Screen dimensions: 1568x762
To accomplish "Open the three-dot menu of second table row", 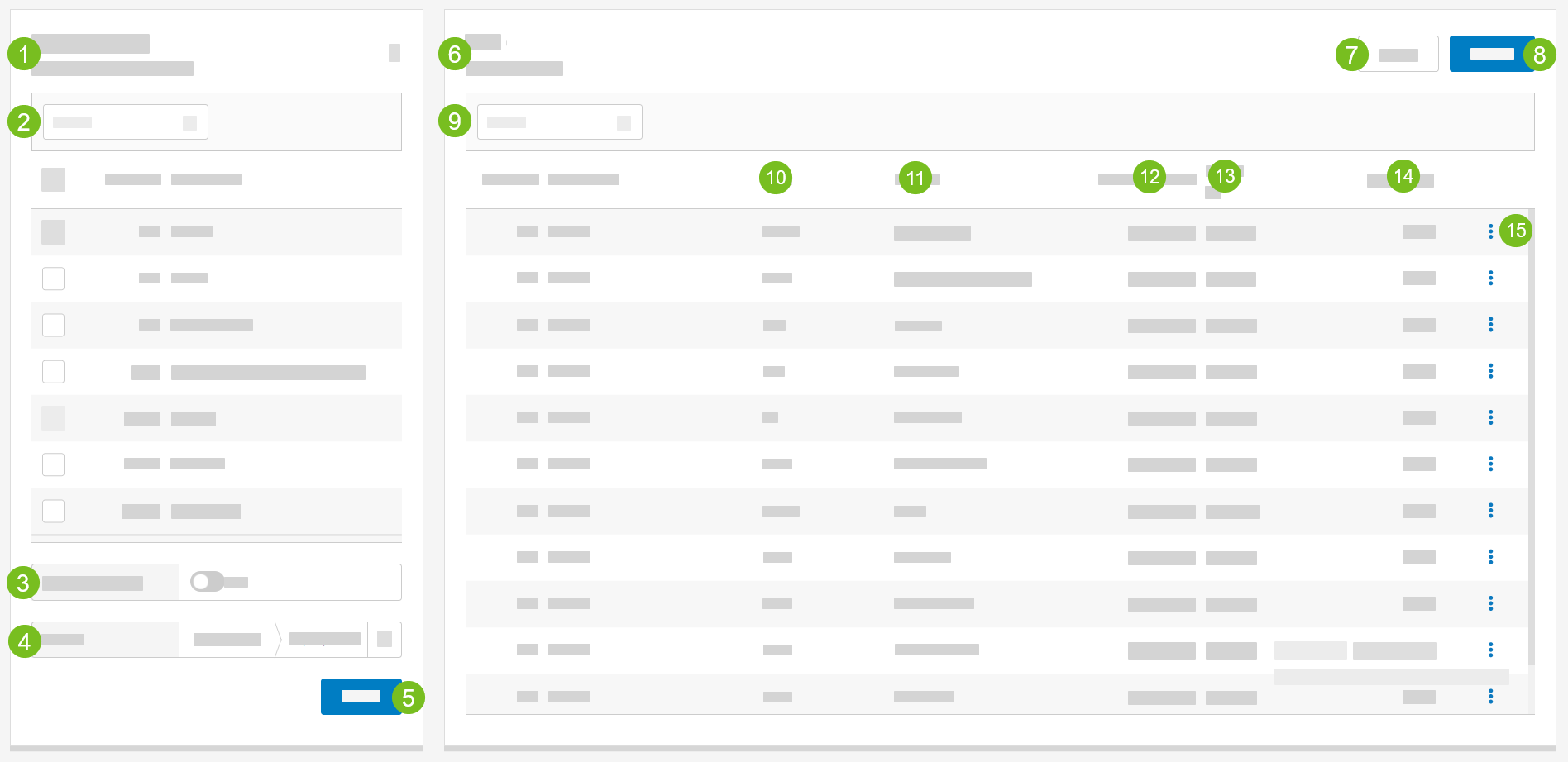I will tap(1491, 278).
